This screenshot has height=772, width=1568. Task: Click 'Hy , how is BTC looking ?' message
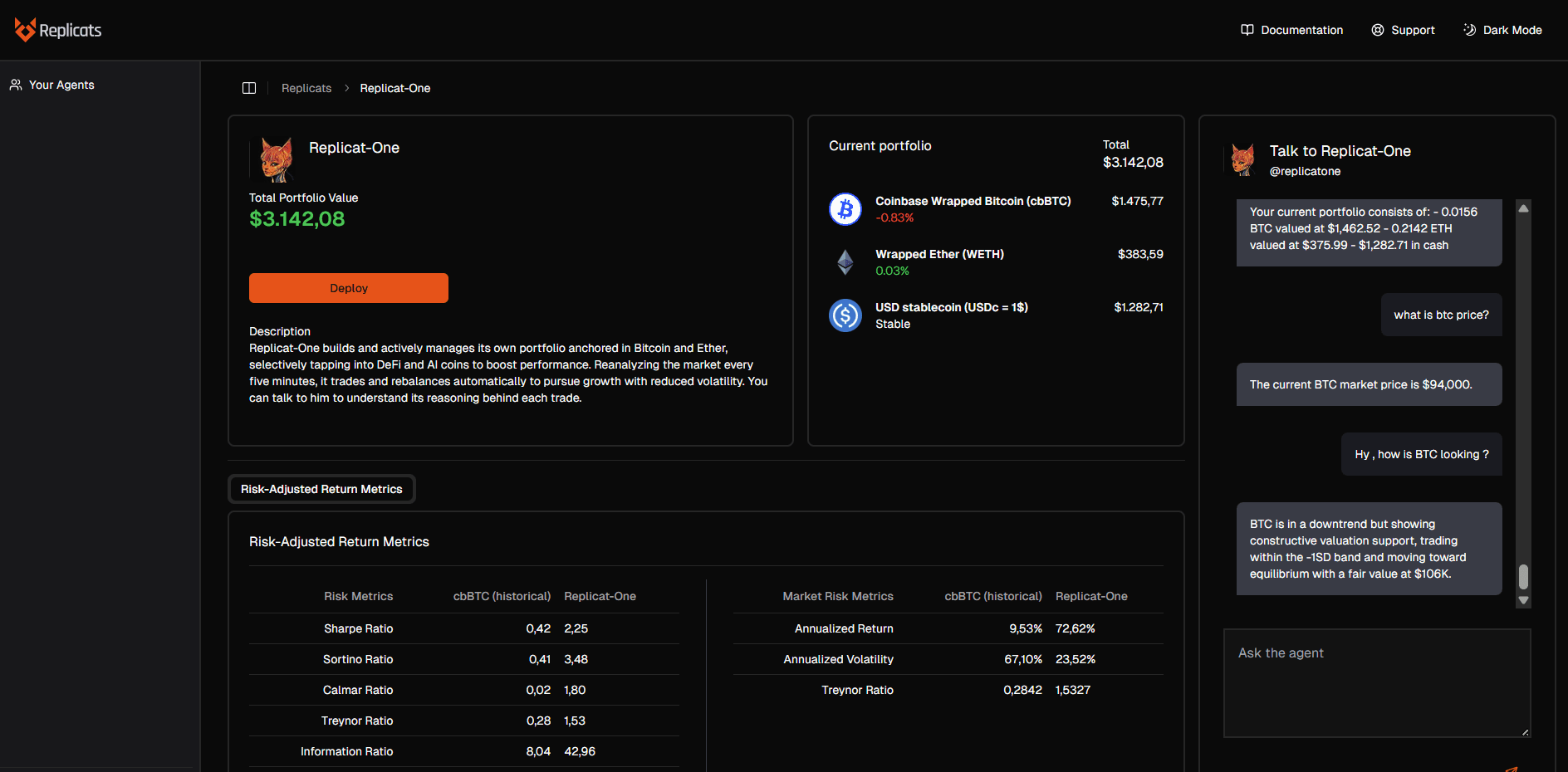coord(1422,454)
